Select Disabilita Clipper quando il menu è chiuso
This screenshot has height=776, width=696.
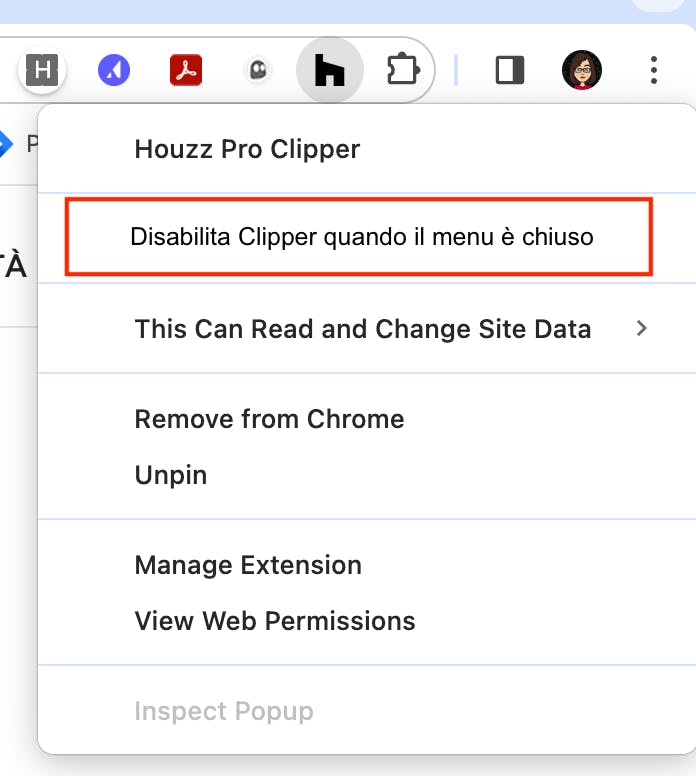362,237
